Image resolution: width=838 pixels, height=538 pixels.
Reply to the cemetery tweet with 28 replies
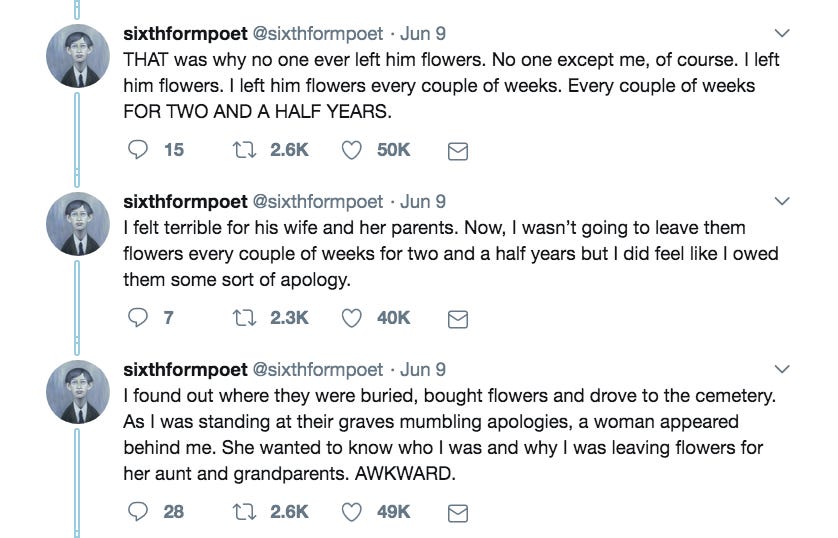138,512
